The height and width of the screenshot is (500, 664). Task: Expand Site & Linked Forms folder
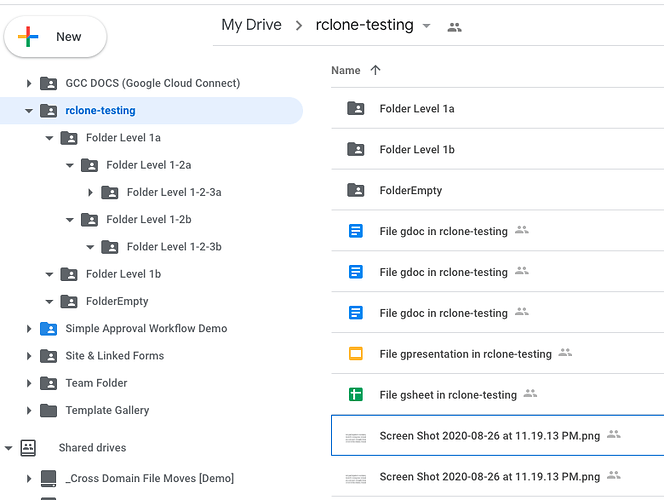pyautogui.click(x=28, y=356)
